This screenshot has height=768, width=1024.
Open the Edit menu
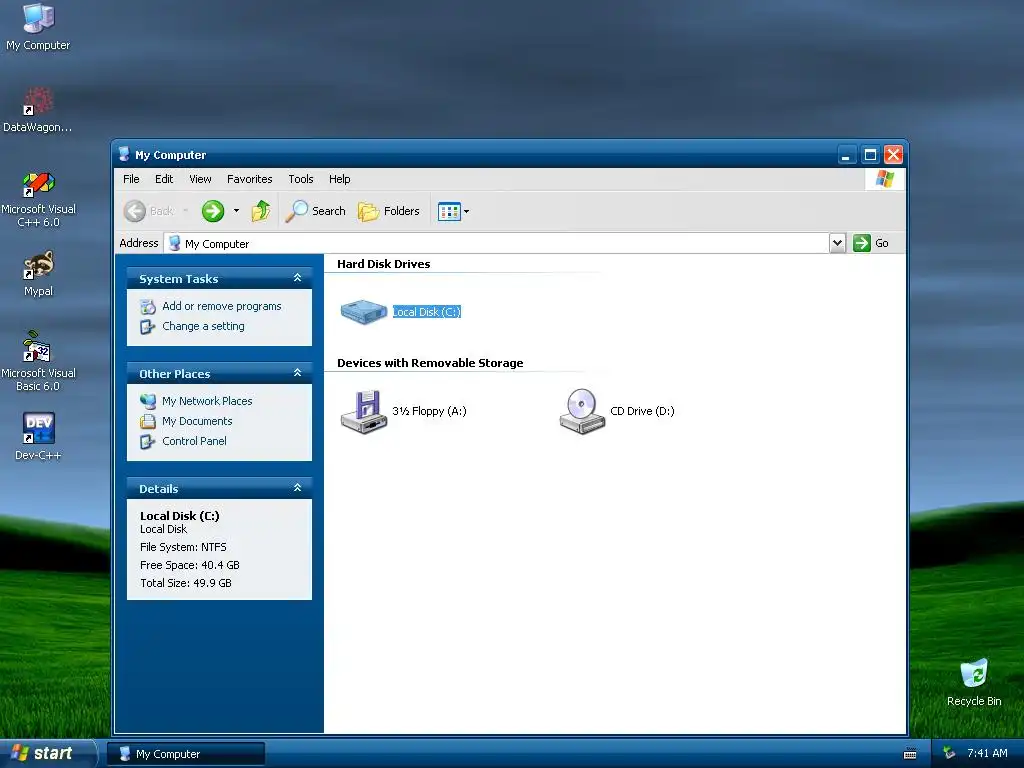[x=164, y=179]
